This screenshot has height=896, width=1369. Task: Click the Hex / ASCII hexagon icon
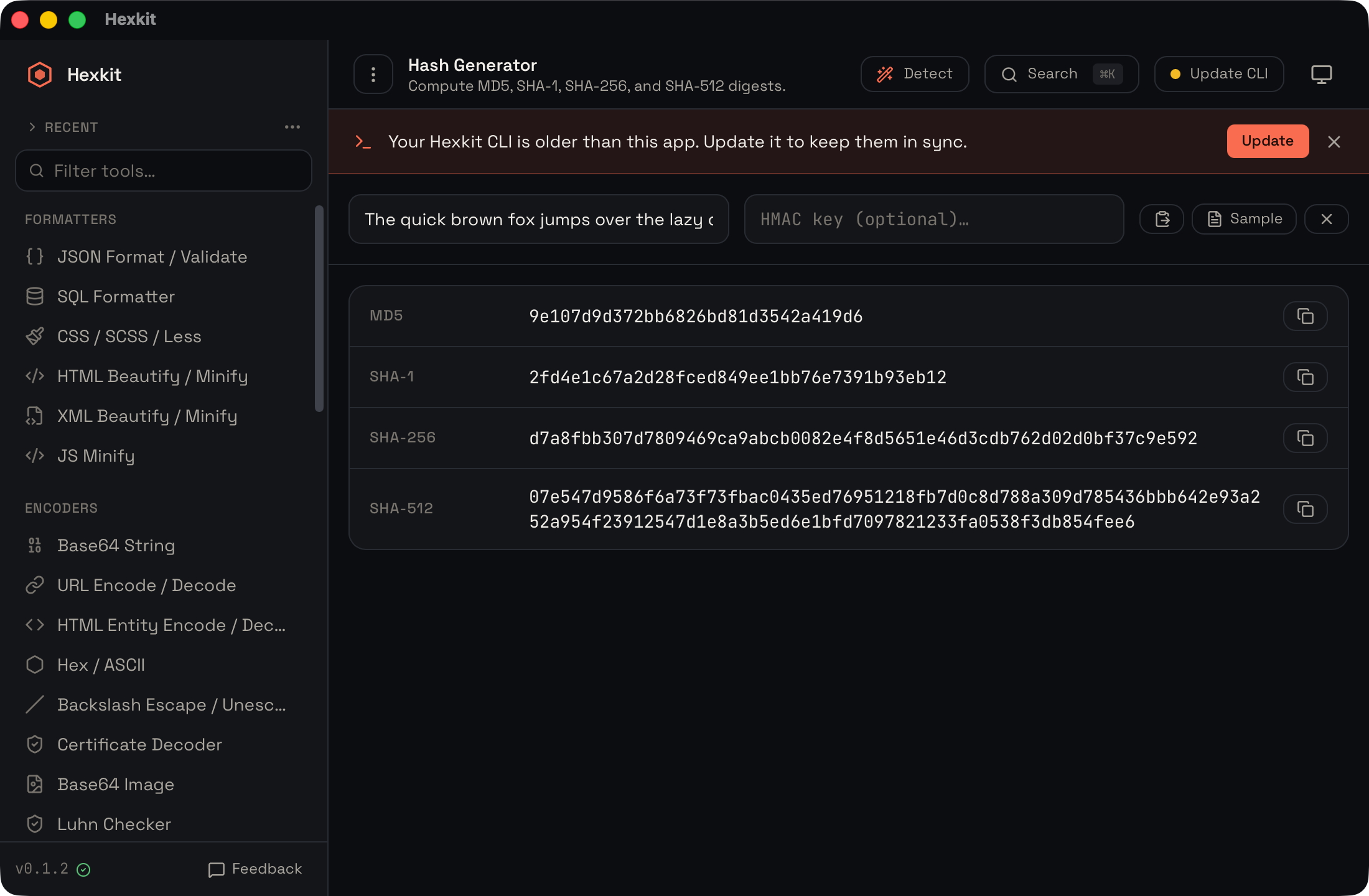pyautogui.click(x=35, y=665)
